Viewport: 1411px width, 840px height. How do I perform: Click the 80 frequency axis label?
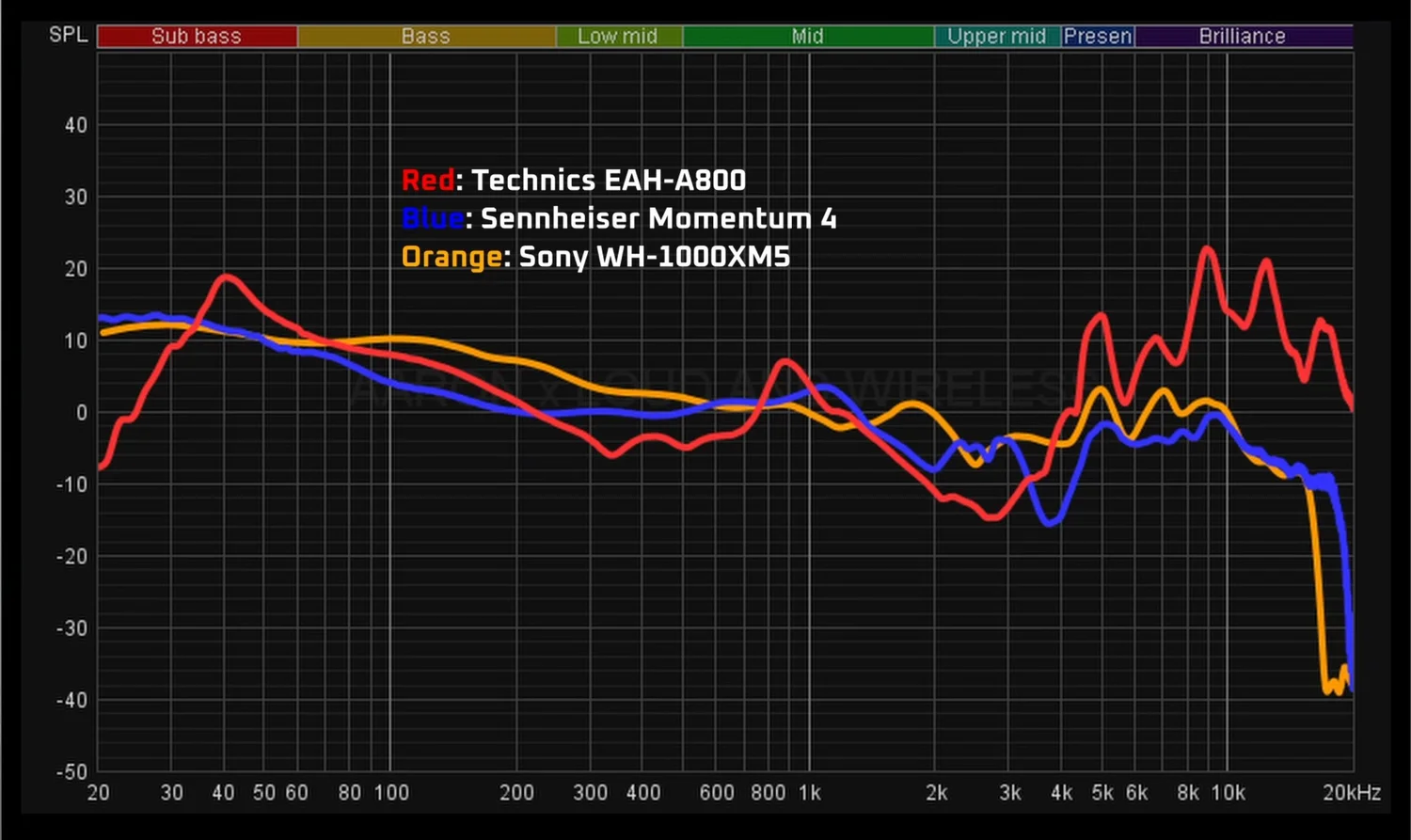click(x=350, y=793)
